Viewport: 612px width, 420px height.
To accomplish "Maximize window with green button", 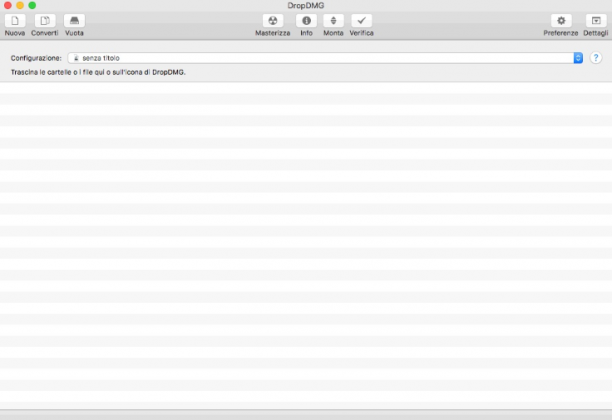I will (32, 5).
